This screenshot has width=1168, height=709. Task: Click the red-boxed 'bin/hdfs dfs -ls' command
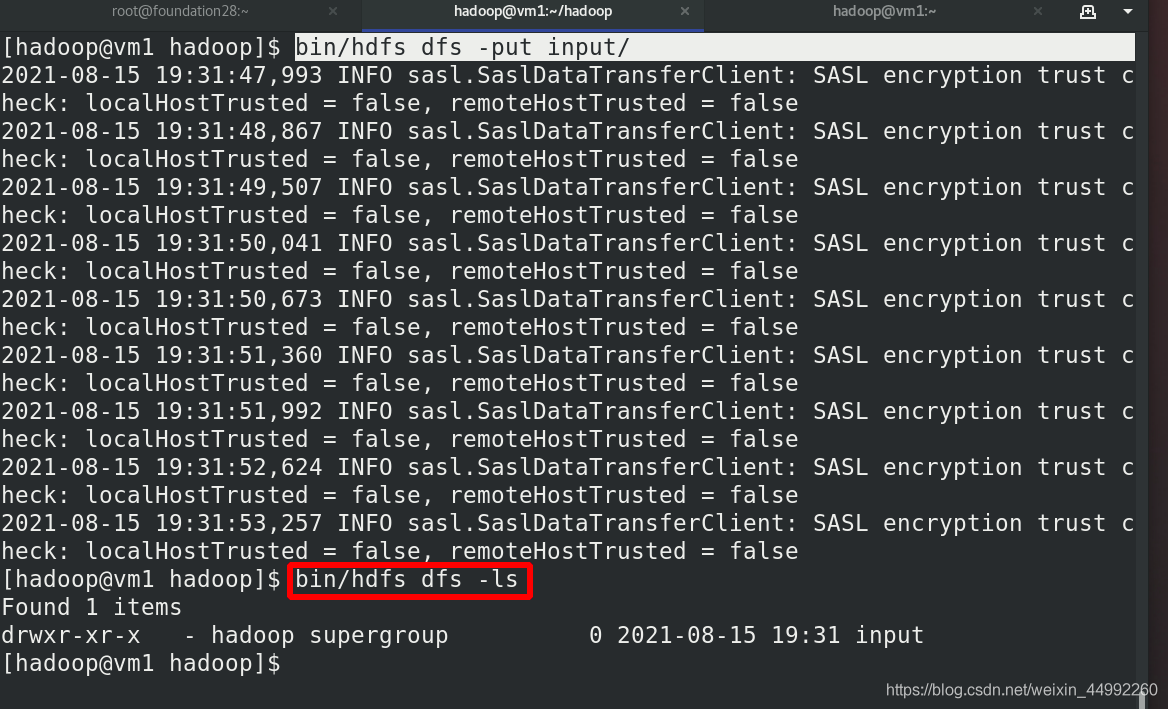(407, 579)
